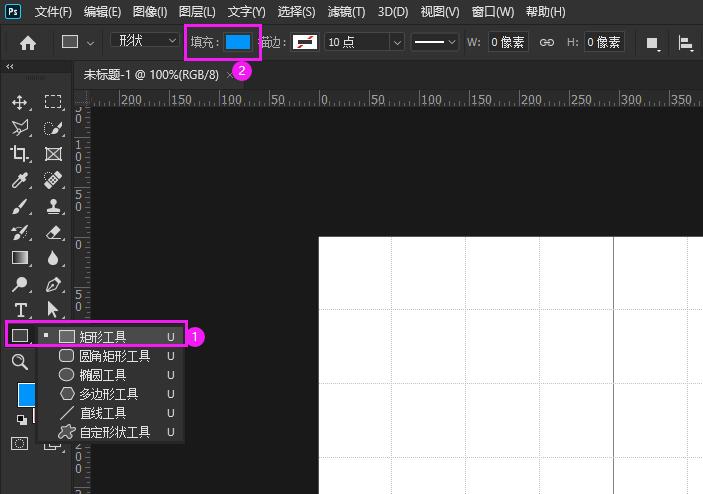Select the Quick Selection tool
Image resolution: width=703 pixels, height=494 pixels.
(x=53, y=128)
